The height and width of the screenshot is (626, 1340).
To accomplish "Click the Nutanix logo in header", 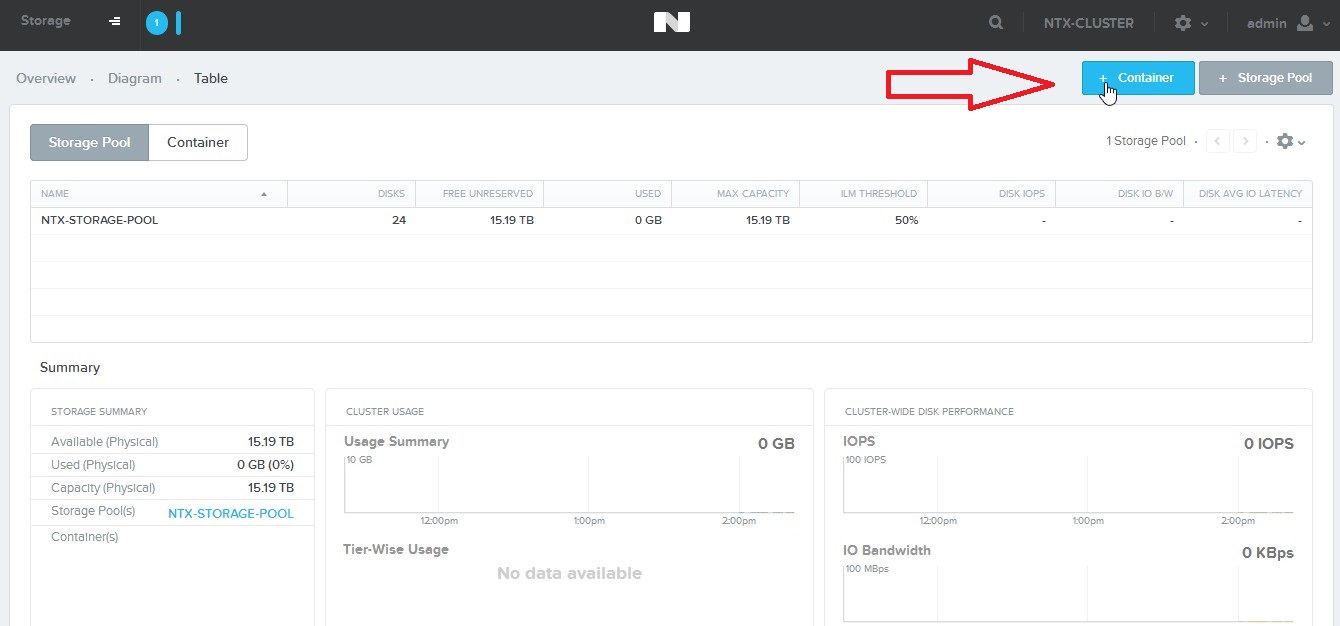I will click(671, 22).
